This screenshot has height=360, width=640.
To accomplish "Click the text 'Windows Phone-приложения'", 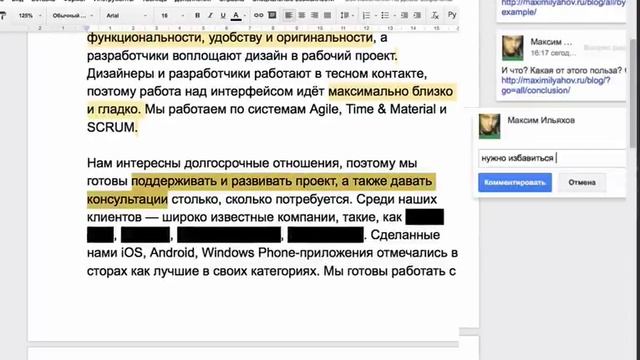I will tap(287, 253).
